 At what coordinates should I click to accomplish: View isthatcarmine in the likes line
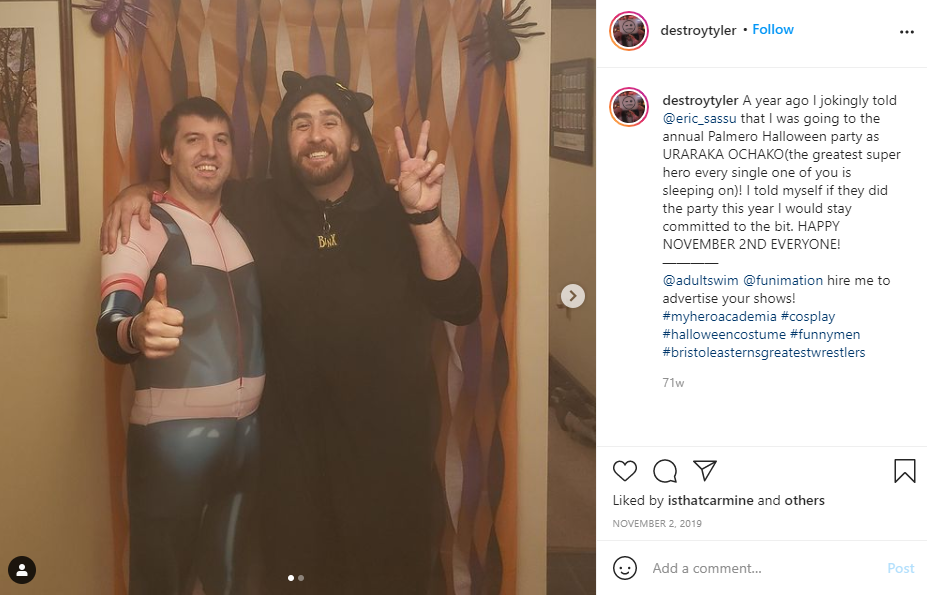710,500
